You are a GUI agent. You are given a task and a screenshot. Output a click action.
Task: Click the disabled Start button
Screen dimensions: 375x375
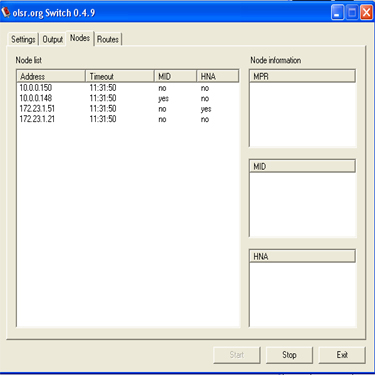[237, 355]
